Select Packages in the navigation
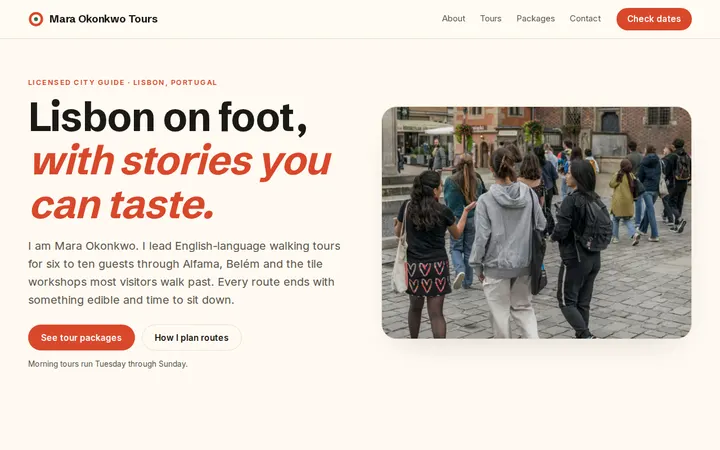This screenshot has width=720, height=450. [x=535, y=19]
